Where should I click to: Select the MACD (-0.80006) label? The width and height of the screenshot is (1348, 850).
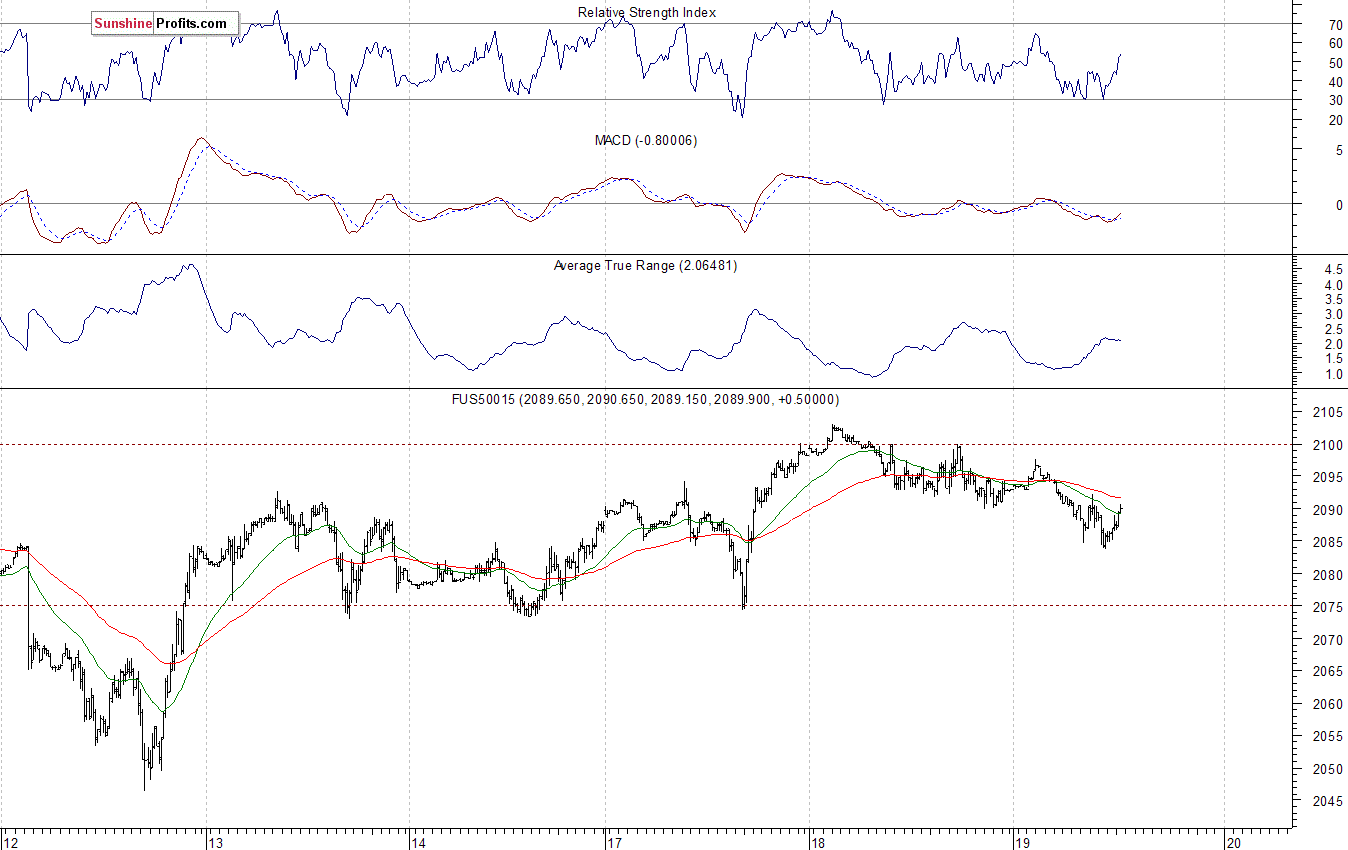point(646,141)
